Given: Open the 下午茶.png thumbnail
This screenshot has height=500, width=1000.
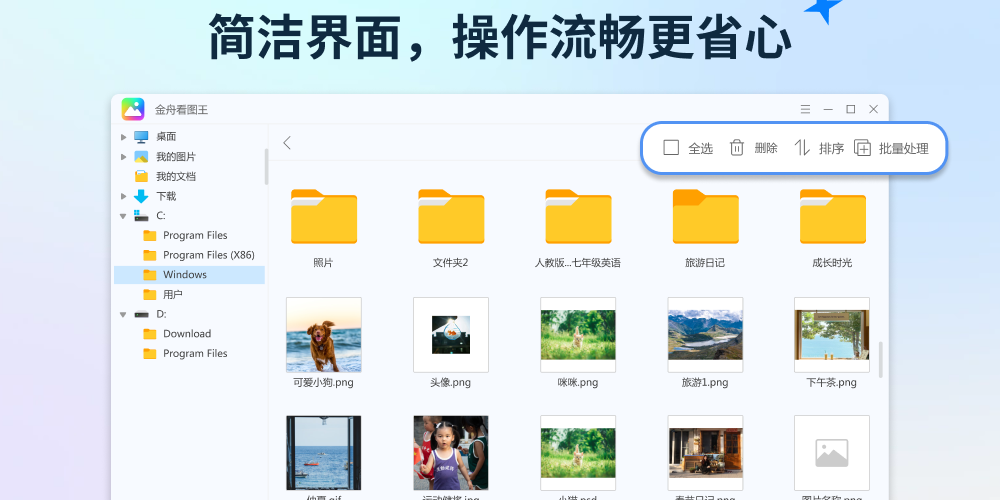Looking at the screenshot, I should pyautogui.click(x=831, y=335).
